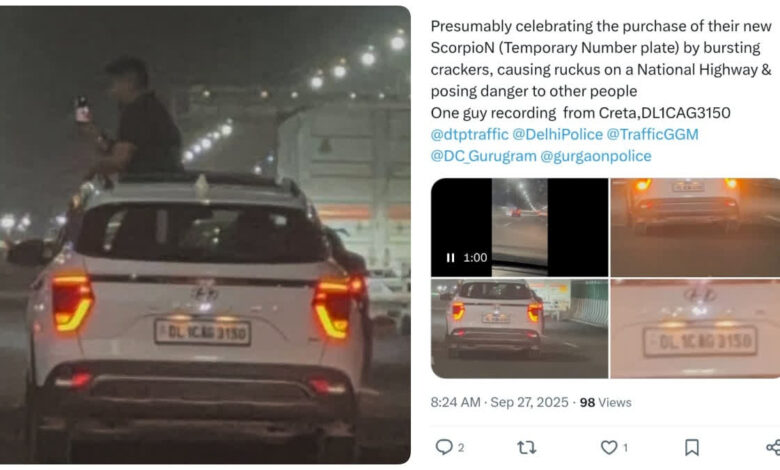Bookmark the tweet with the bookmark icon
This screenshot has height=470, width=780.
point(691,447)
